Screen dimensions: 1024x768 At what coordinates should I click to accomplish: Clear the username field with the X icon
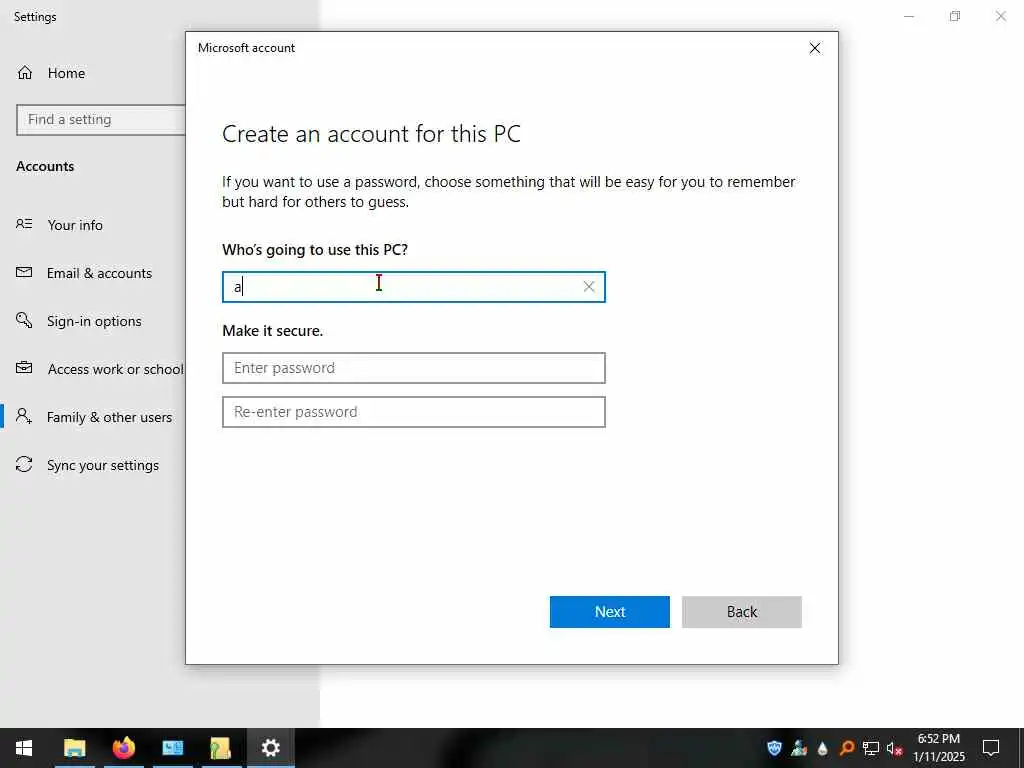(x=588, y=287)
